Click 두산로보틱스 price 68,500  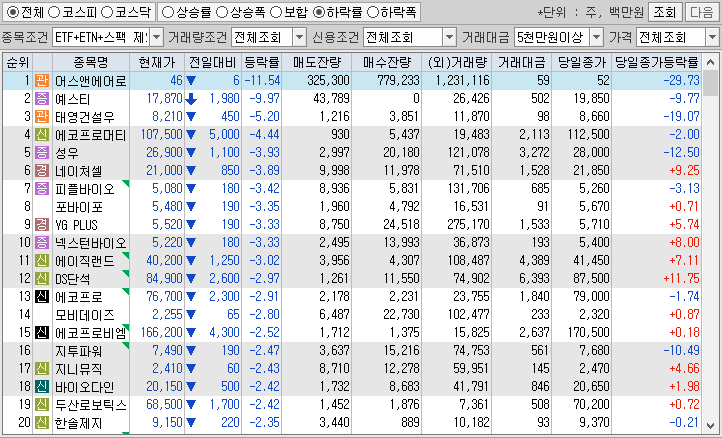(164, 404)
